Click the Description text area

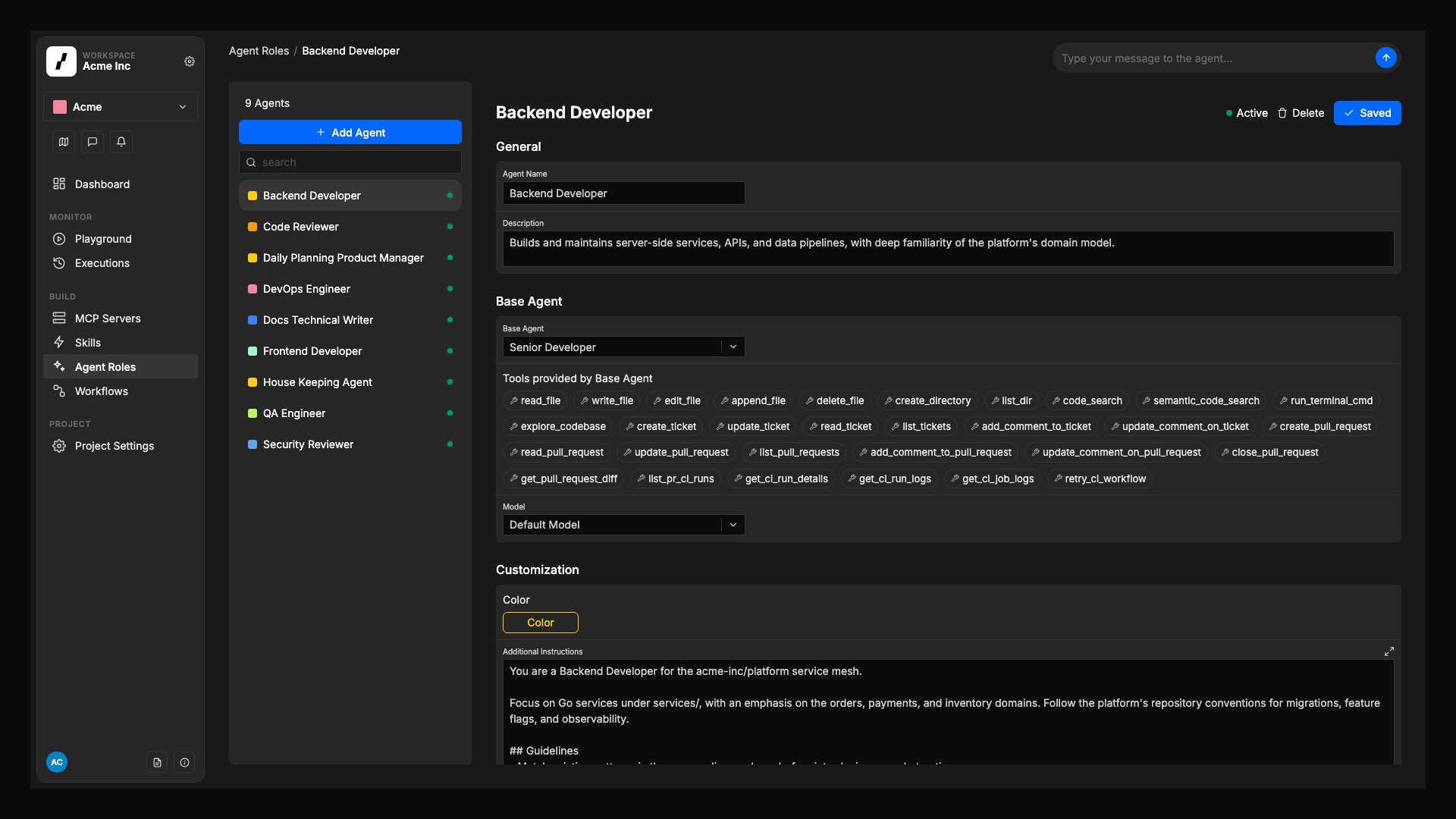point(948,249)
